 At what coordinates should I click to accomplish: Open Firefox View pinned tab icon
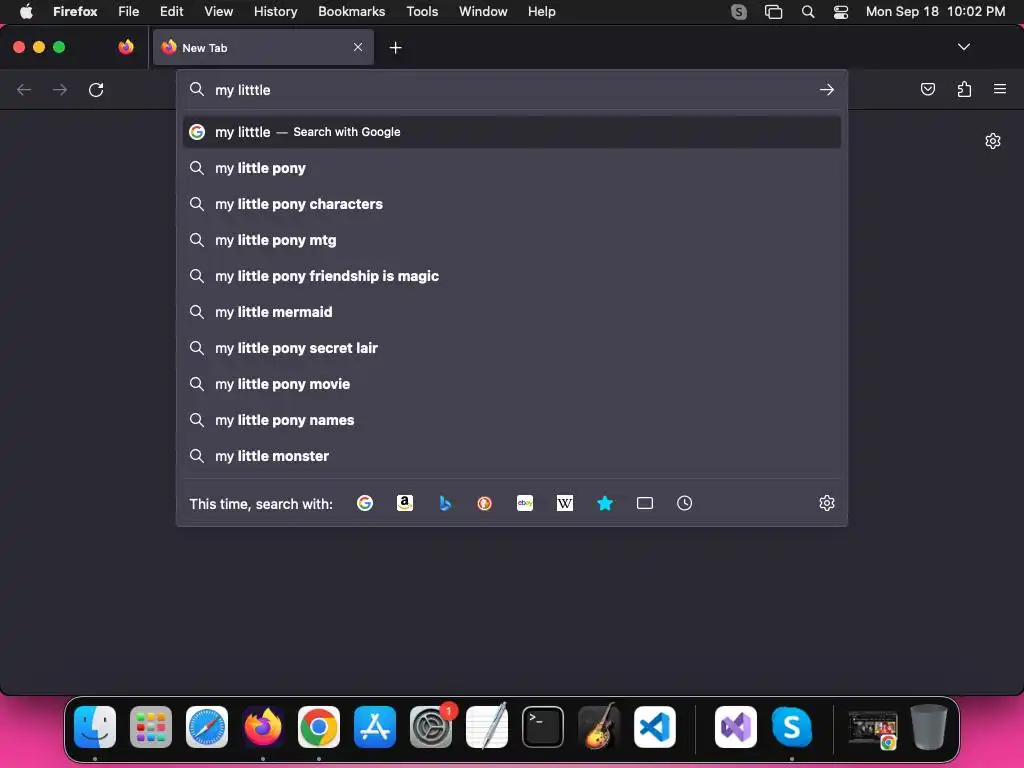126,47
